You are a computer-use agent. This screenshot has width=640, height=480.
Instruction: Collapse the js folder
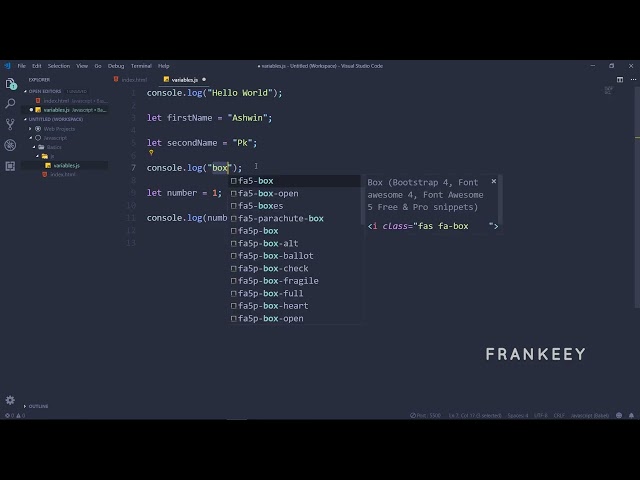pyautogui.click(x=38, y=156)
